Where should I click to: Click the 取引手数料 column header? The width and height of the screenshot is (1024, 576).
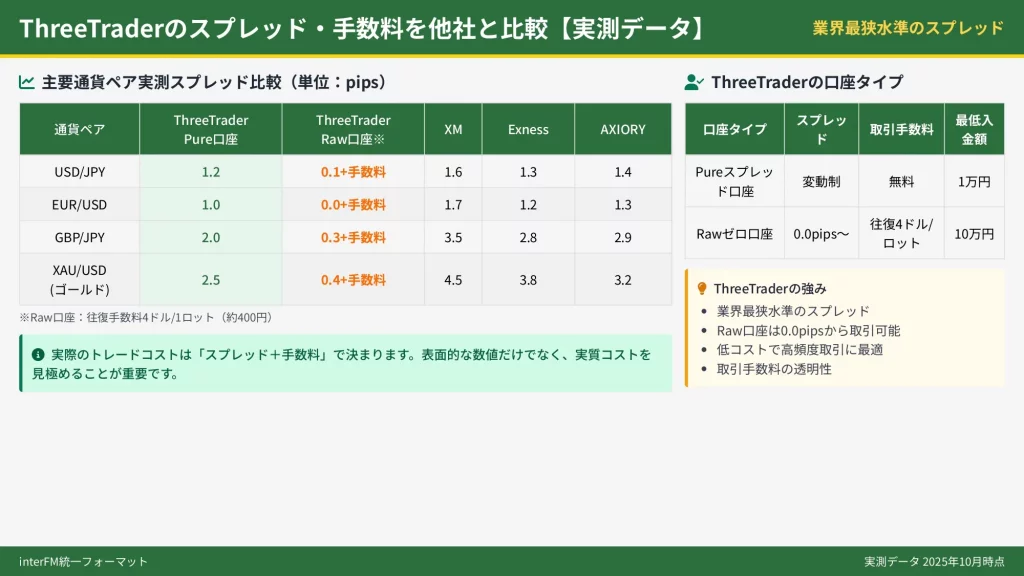coord(901,129)
